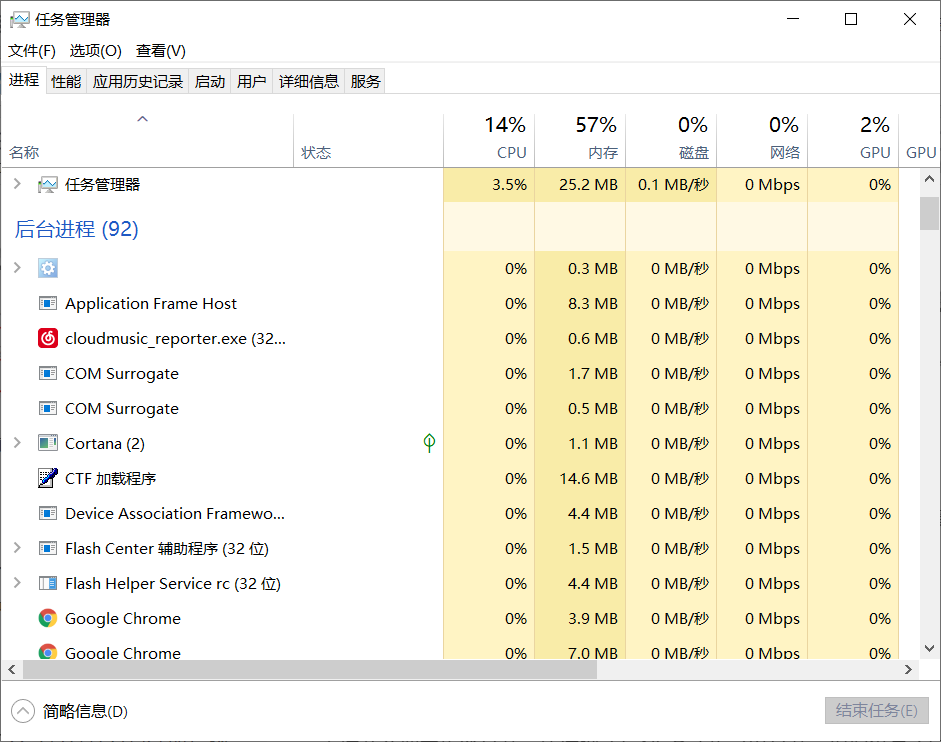
Task: Click the 14.6 MB memory cell
Action: [580, 478]
